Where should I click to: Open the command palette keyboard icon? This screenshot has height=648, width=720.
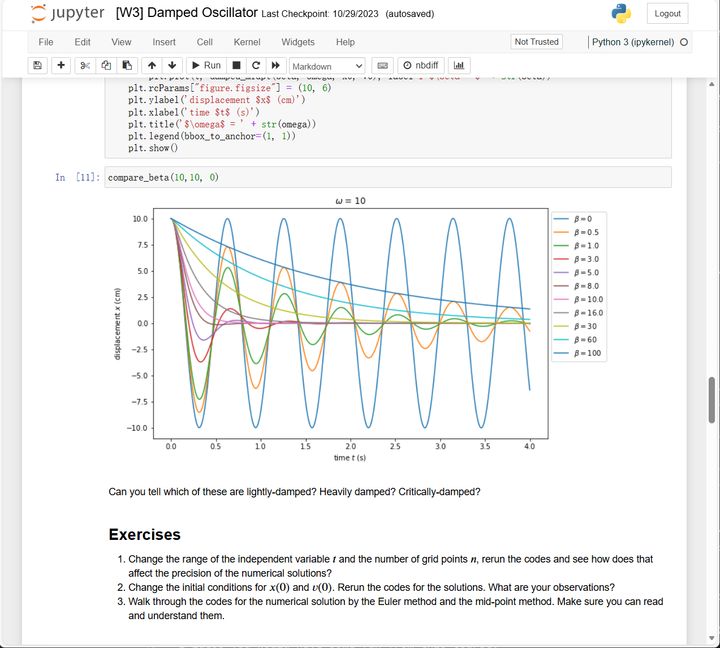[383, 65]
